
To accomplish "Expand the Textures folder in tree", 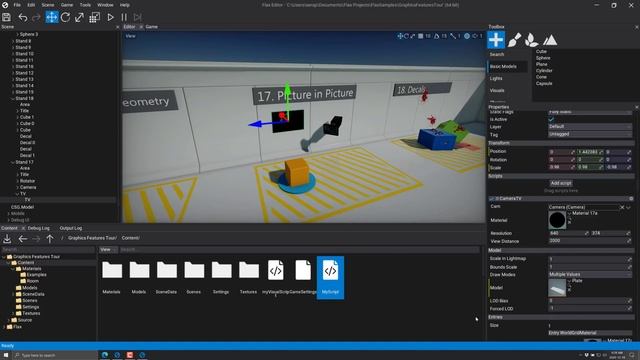I will click(13, 313).
